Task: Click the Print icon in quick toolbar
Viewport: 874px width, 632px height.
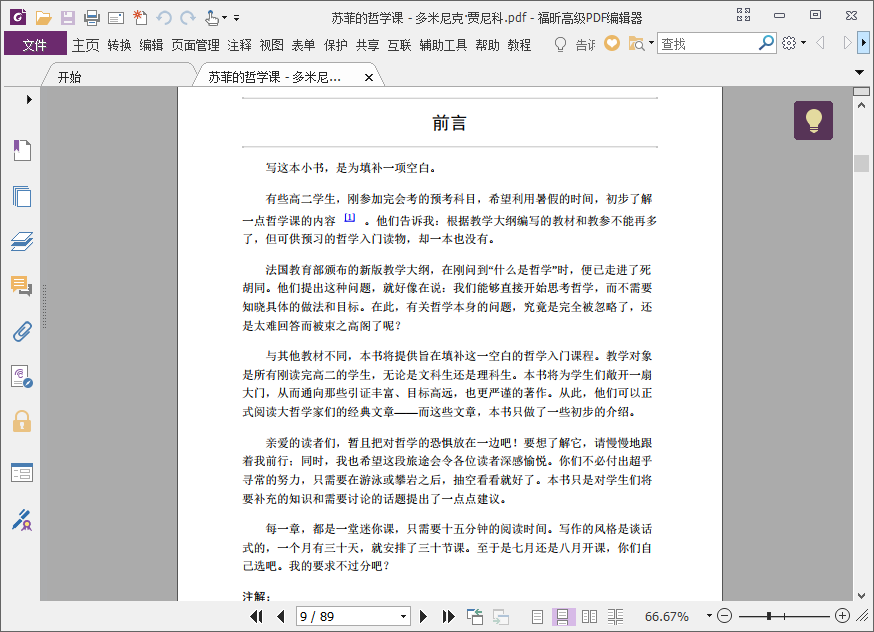Action: (x=92, y=17)
